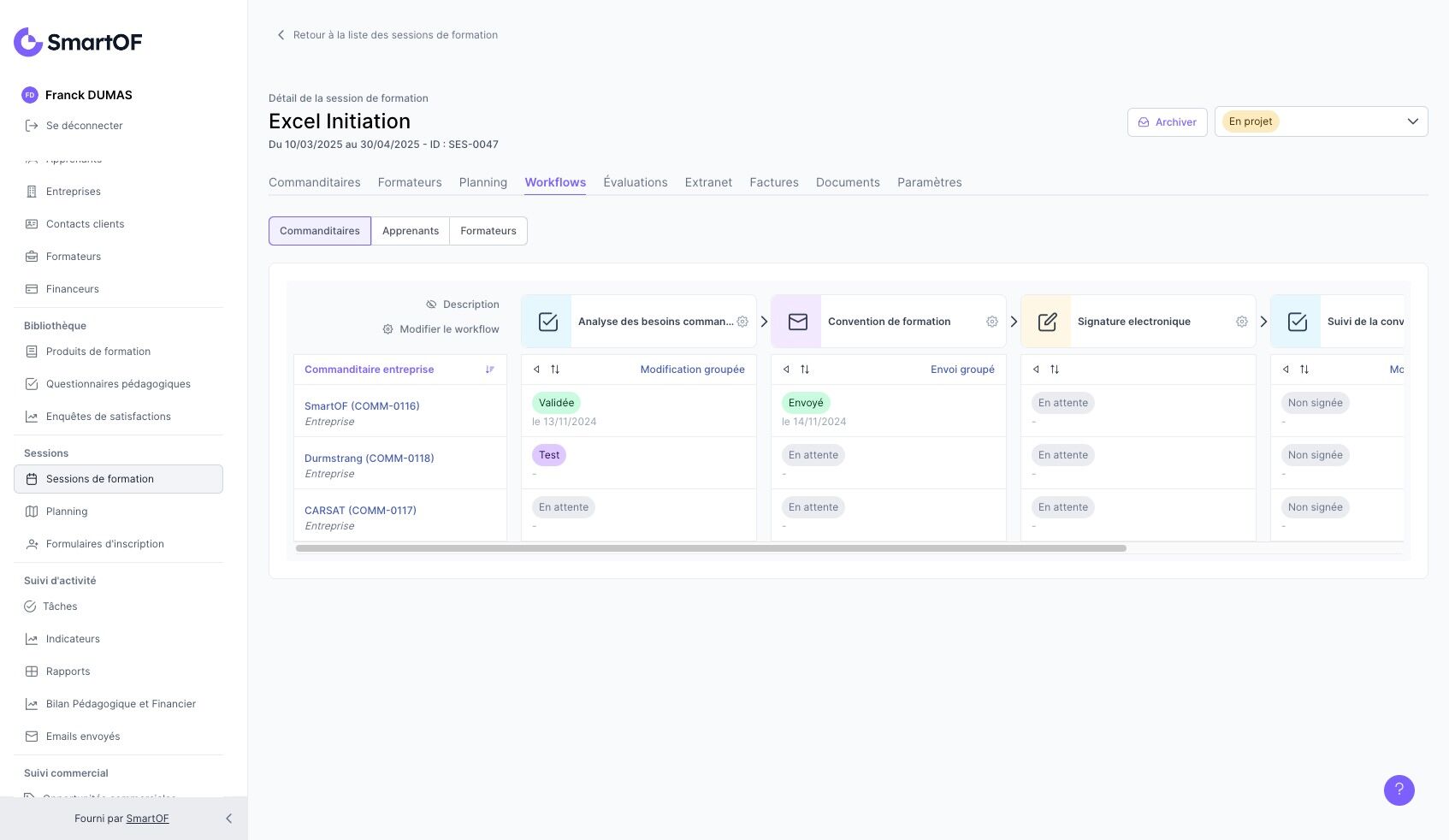1449x840 pixels.
Task: Sort the Analyse des besoins column
Action: pos(555,370)
